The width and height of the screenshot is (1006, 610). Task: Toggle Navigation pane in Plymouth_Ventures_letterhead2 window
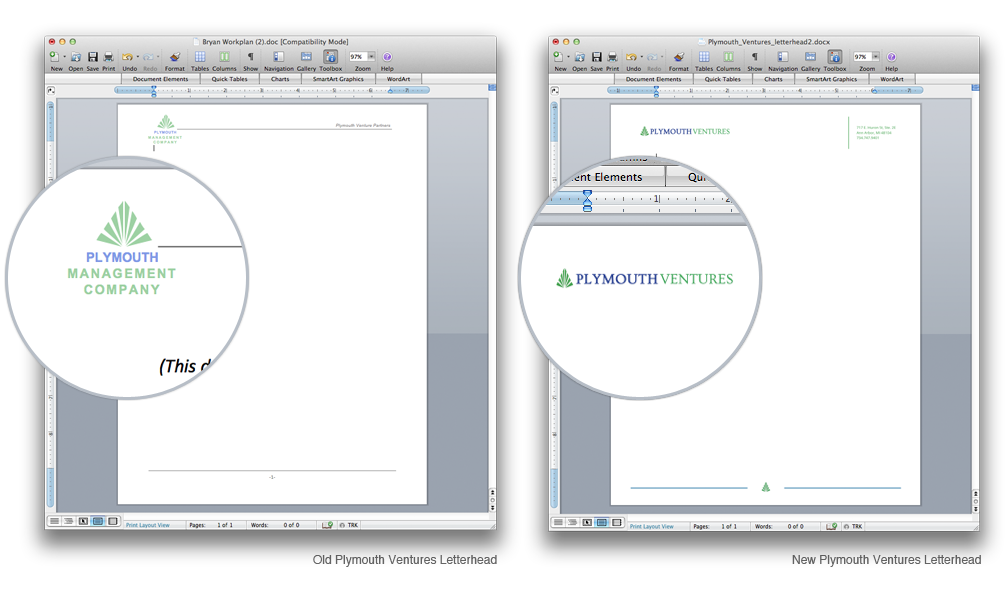pos(783,57)
